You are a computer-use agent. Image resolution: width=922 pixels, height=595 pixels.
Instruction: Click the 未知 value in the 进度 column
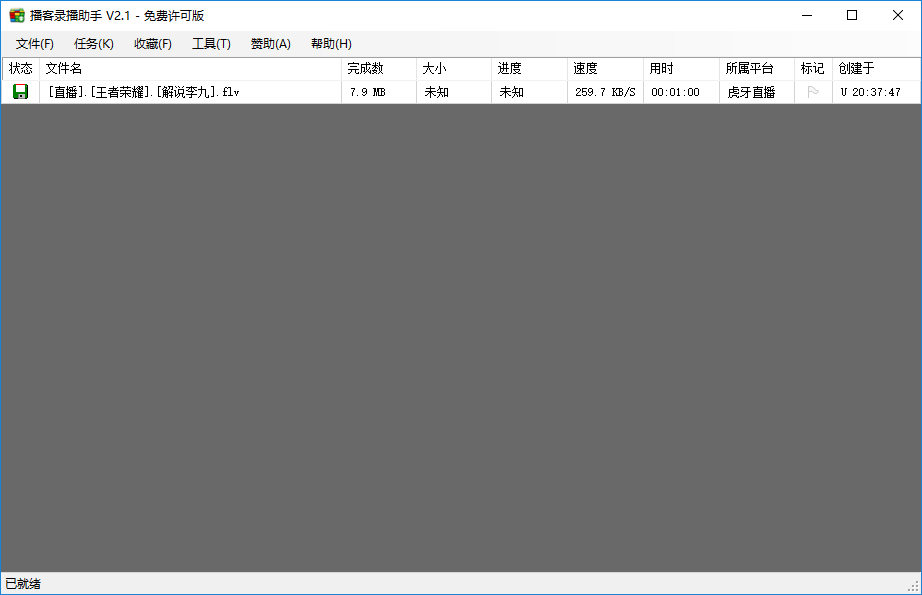coord(512,92)
